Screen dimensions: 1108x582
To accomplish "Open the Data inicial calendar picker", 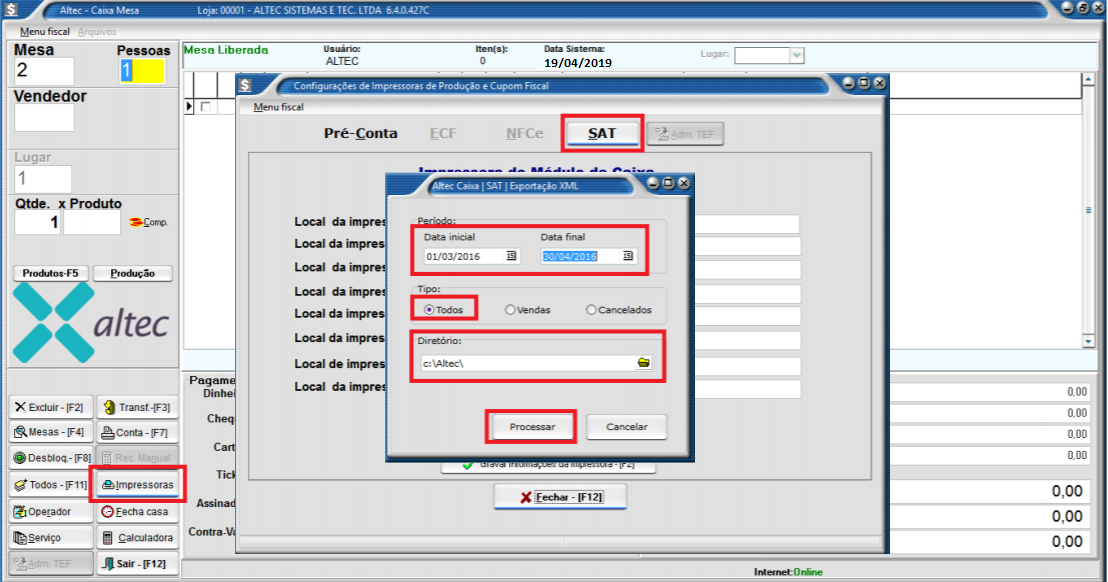I will (511, 256).
